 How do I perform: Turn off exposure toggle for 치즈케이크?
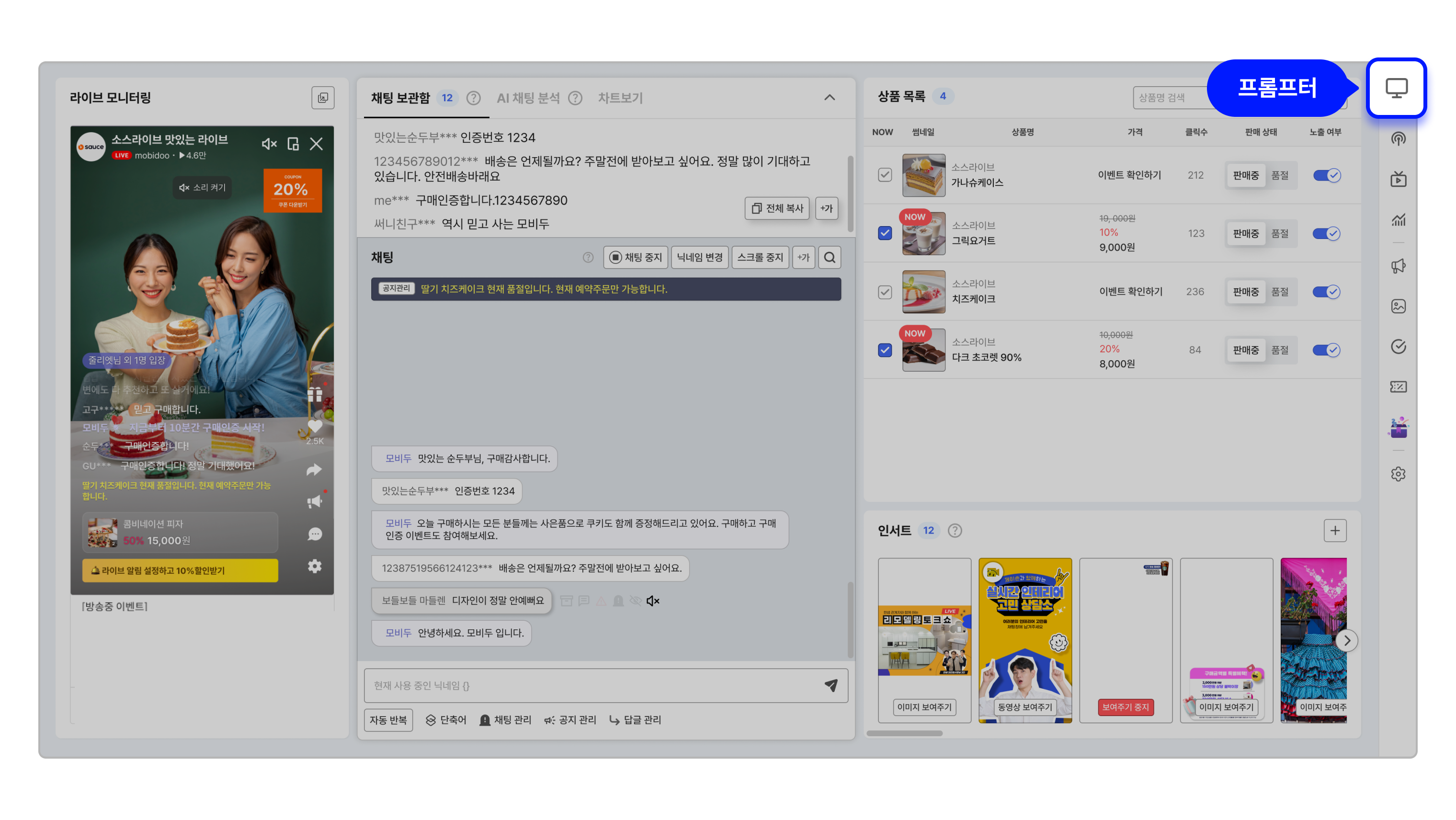click(1326, 292)
